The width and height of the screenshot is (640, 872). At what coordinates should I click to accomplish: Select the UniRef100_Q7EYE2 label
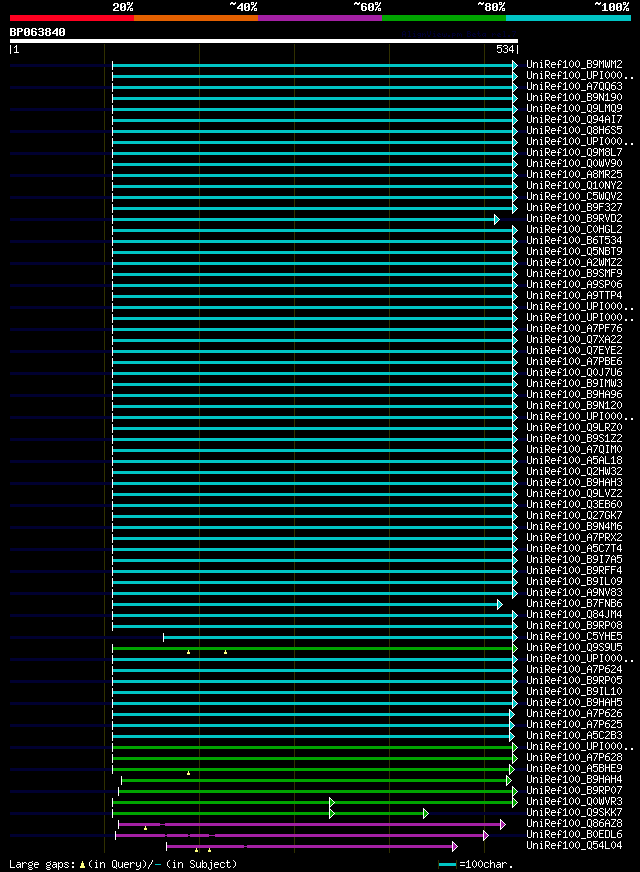(574, 351)
